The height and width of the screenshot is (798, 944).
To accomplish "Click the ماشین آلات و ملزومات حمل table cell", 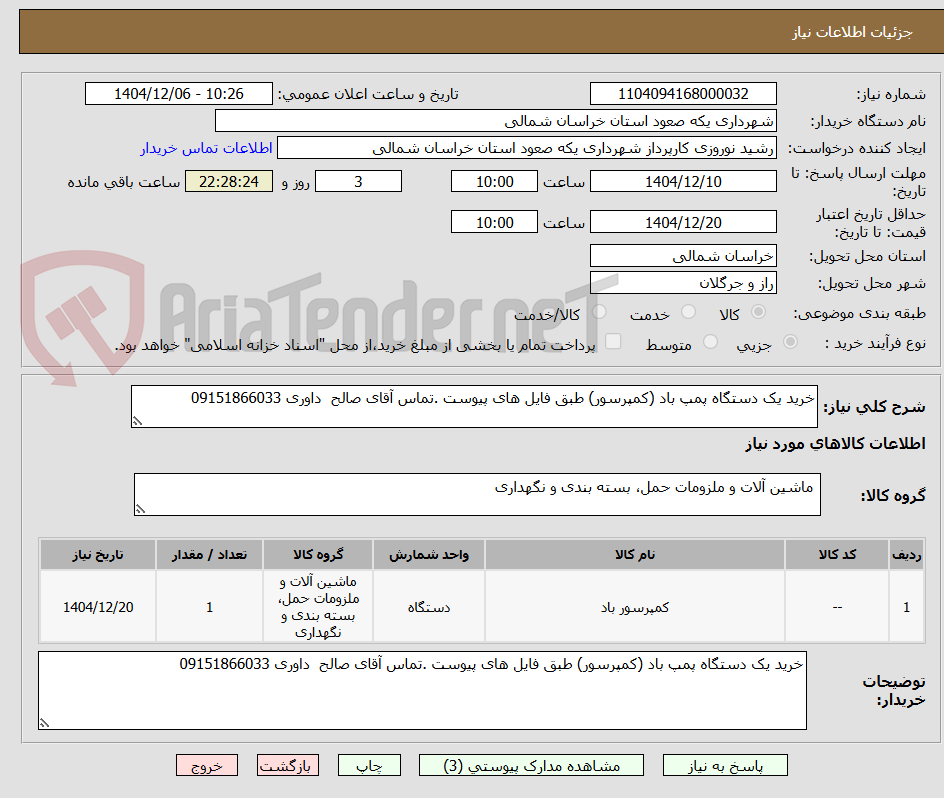I will click(x=318, y=607).
